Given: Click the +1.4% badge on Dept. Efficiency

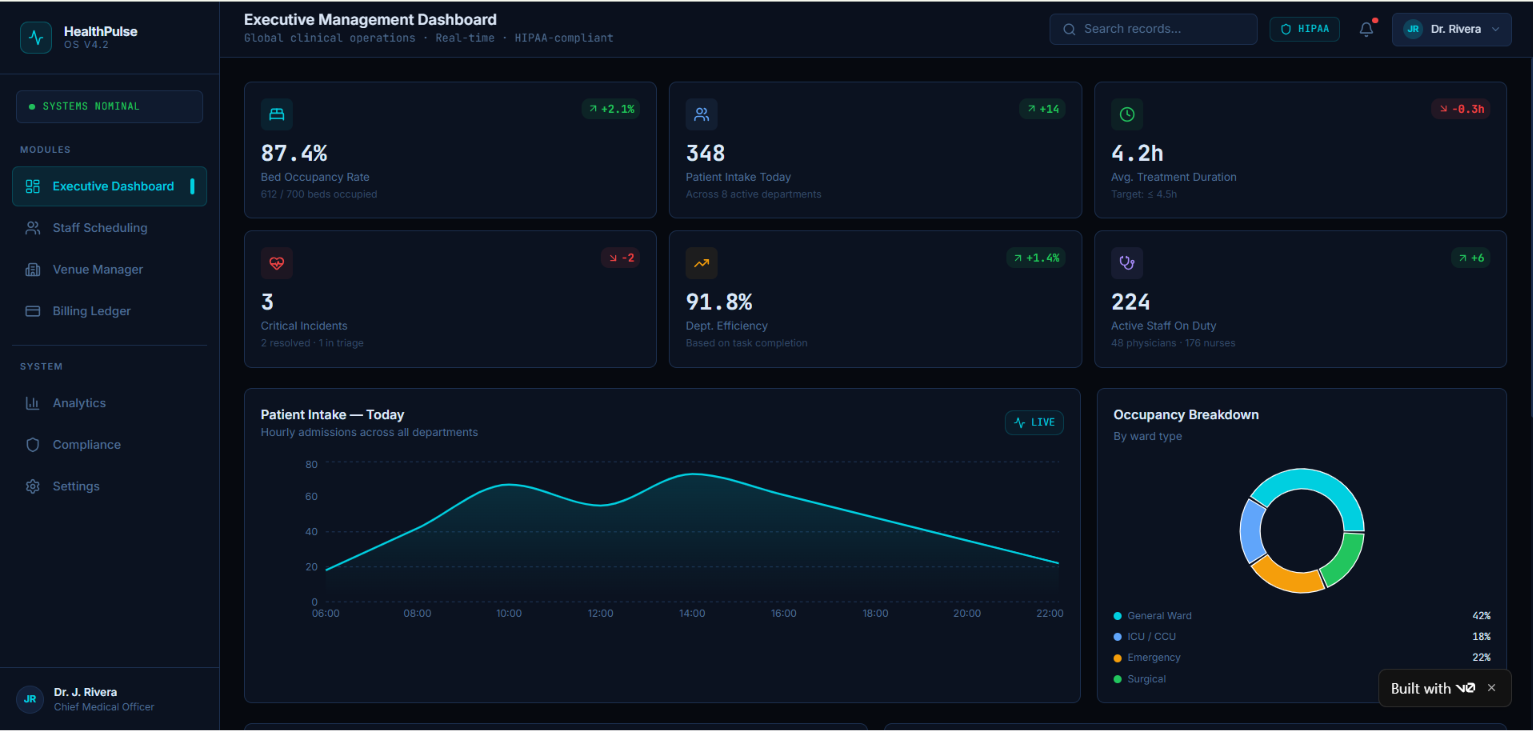Looking at the screenshot, I should click(x=1036, y=258).
